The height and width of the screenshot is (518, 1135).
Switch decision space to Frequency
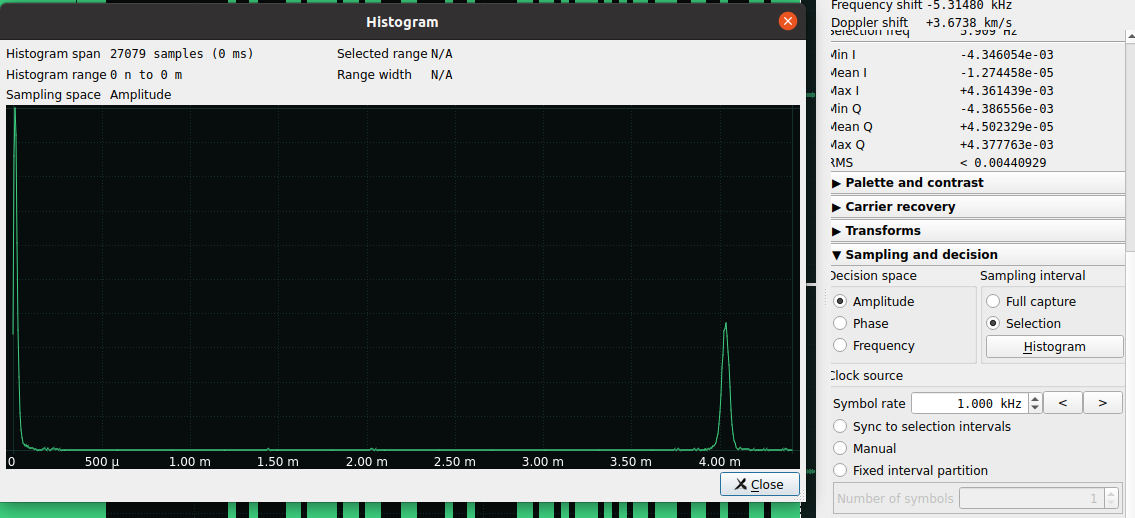(840, 346)
